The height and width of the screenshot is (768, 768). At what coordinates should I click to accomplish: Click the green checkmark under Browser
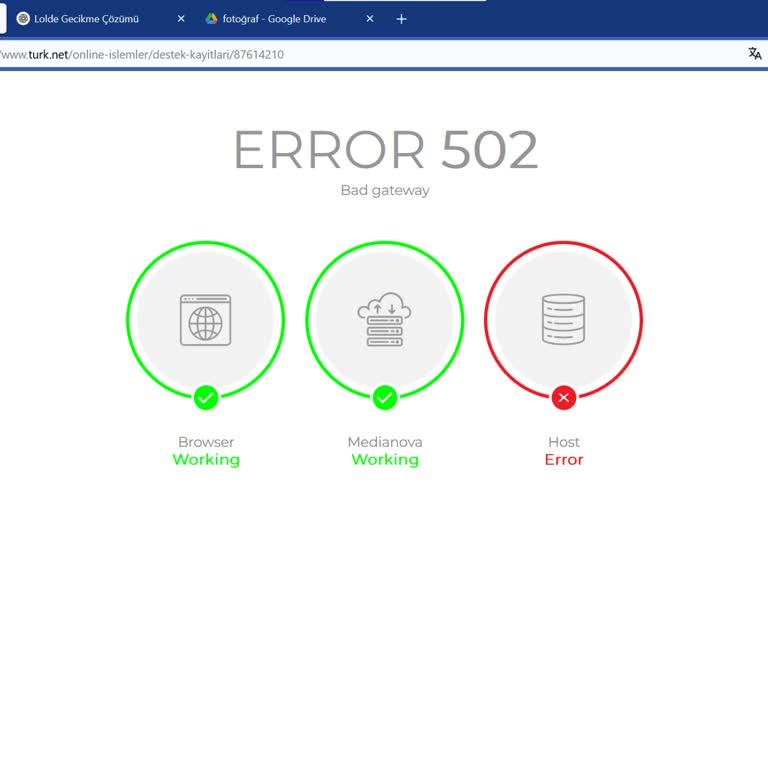[x=206, y=398]
